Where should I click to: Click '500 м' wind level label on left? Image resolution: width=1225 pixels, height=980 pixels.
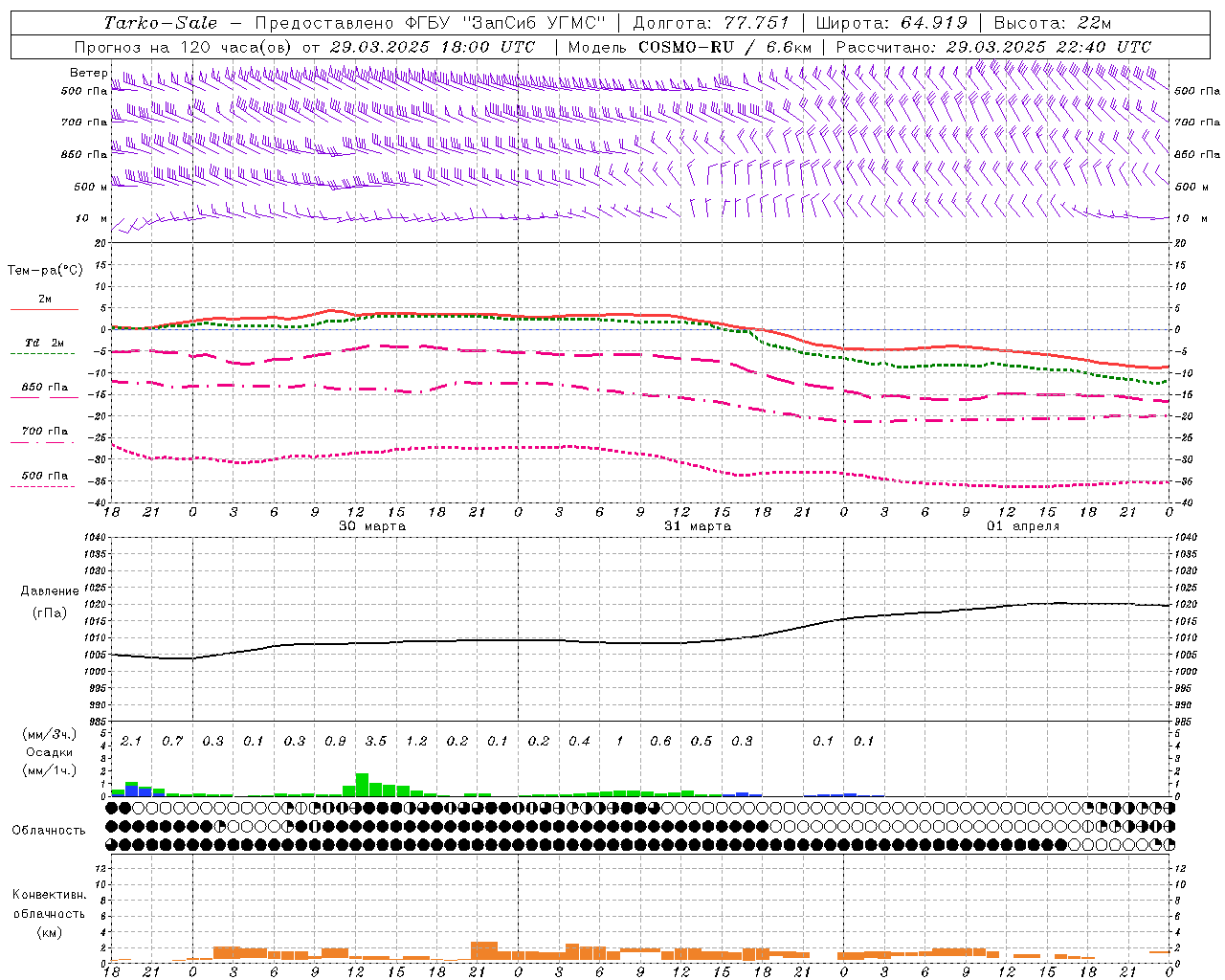tap(91, 187)
